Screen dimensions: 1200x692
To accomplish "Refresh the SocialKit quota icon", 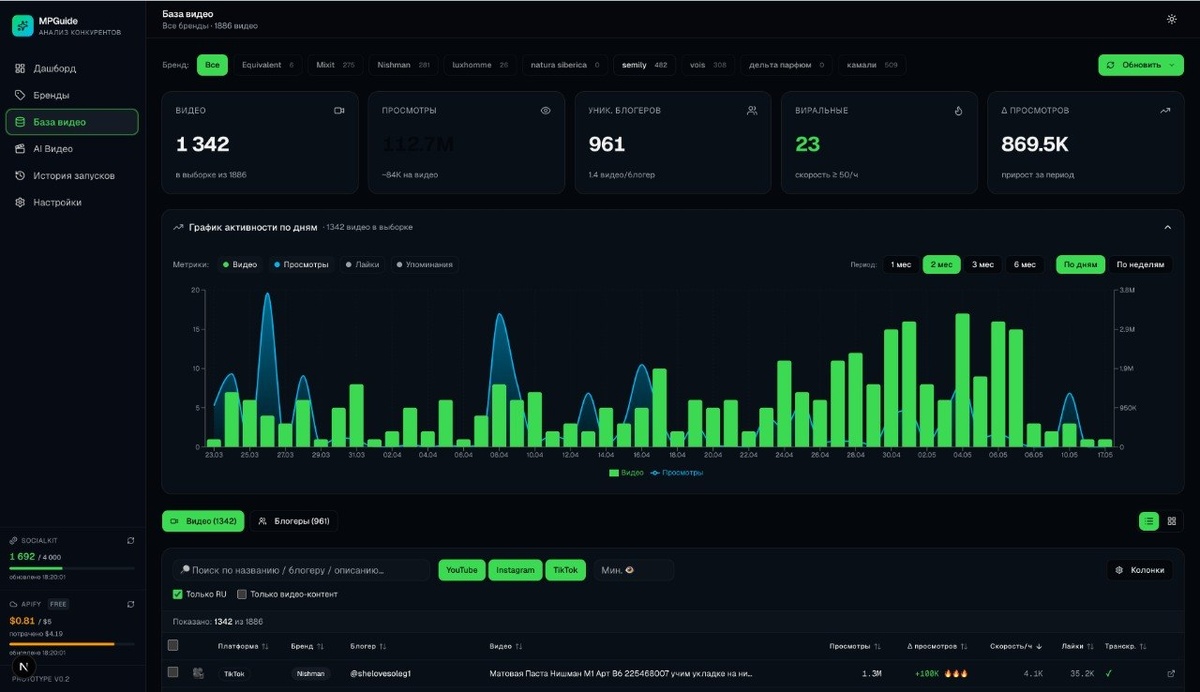I will (131, 540).
